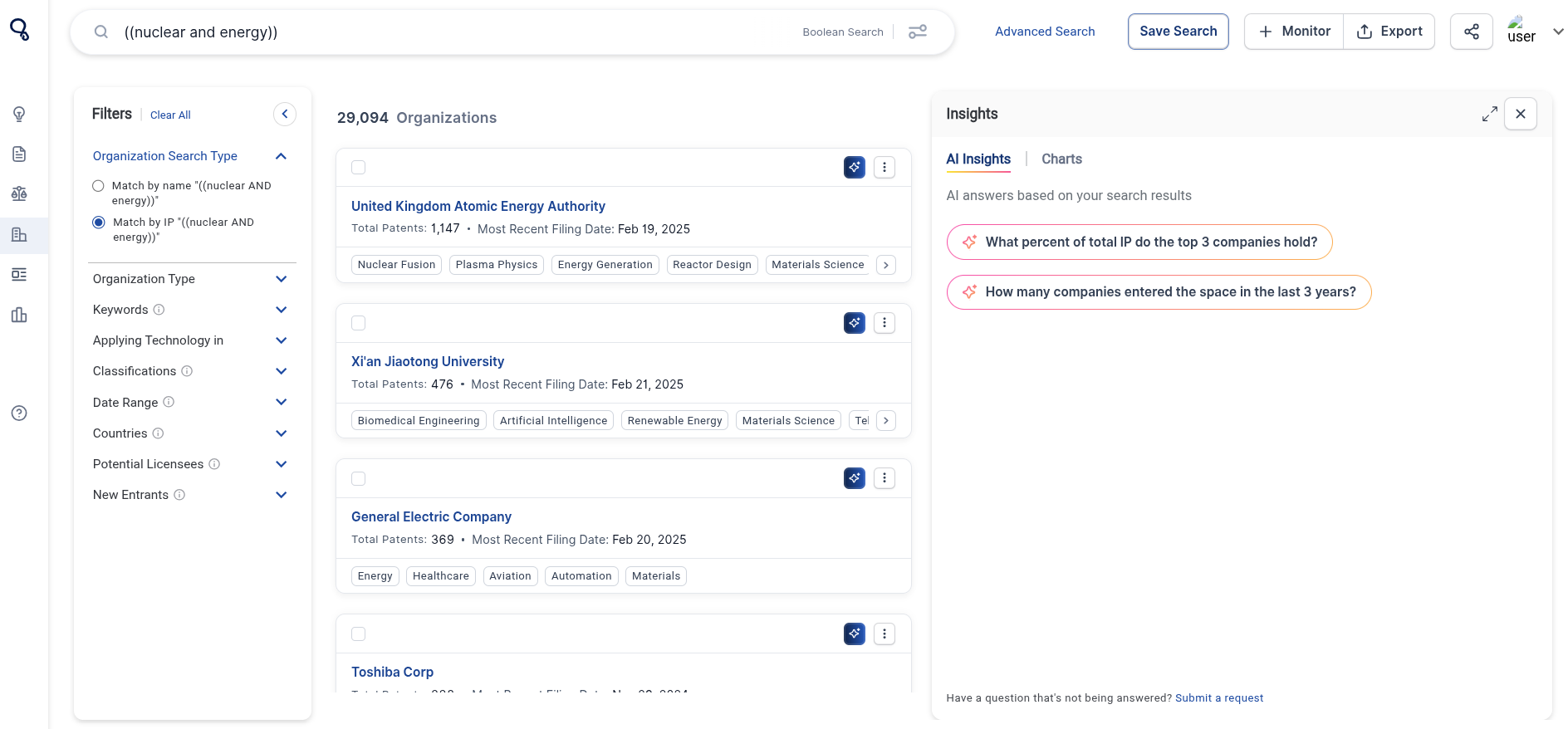
Task: Open AI insights for Xi'an Jiaotong University
Action: tap(855, 322)
